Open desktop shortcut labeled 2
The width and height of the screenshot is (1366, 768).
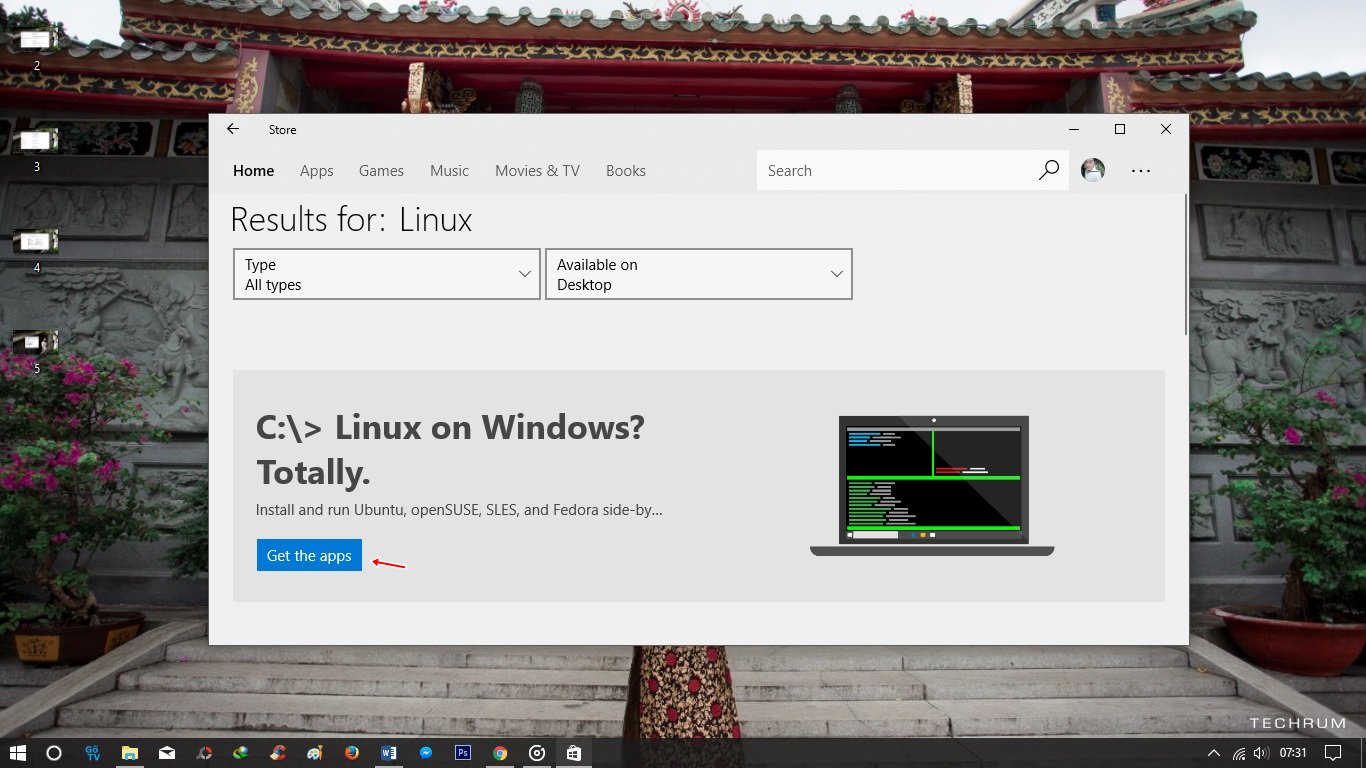[x=36, y=48]
